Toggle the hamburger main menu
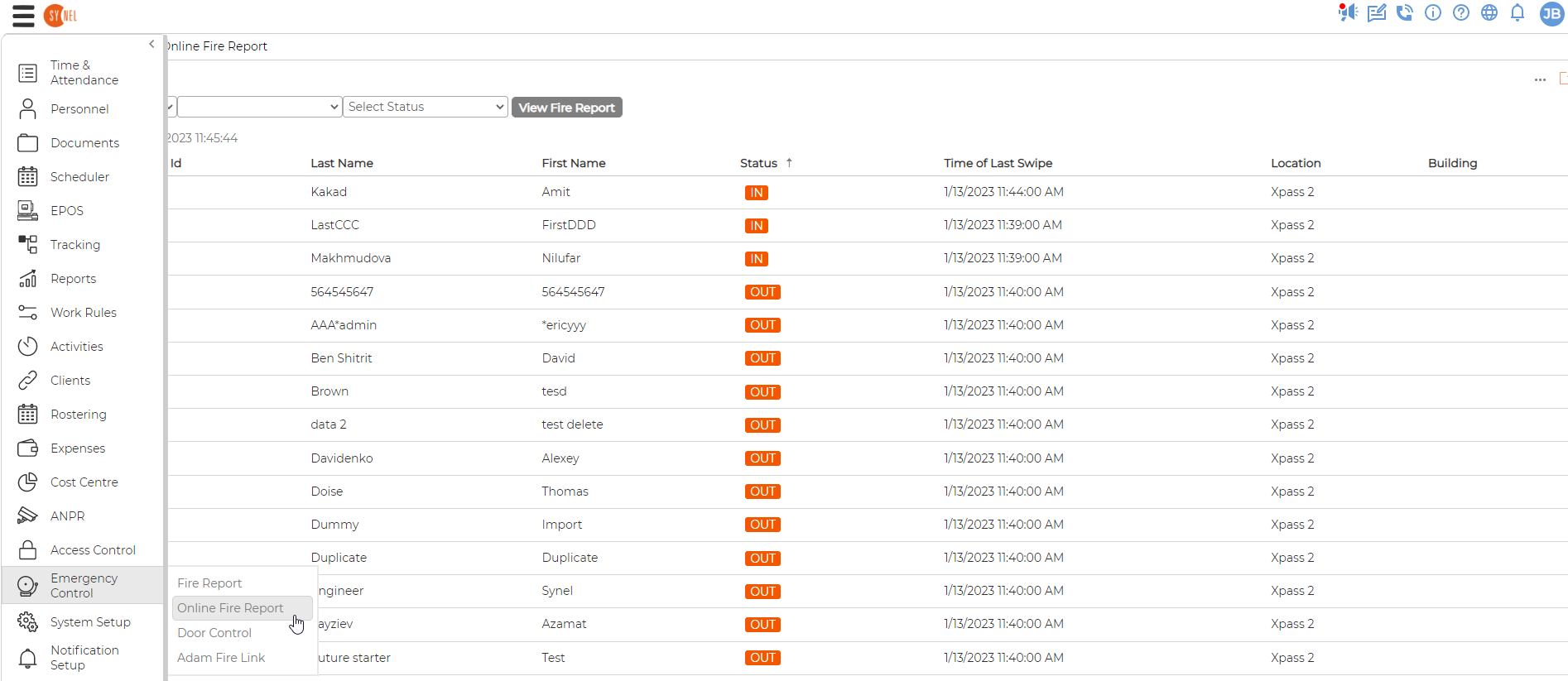The width and height of the screenshot is (1568, 681). (x=23, y=16)
